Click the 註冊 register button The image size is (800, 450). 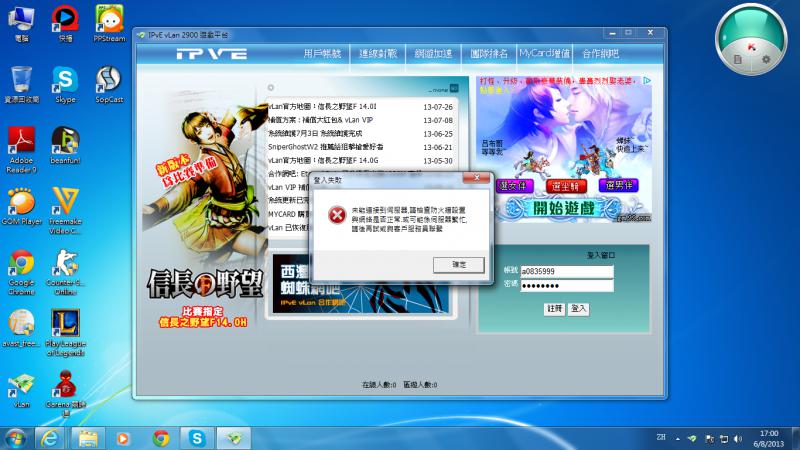pyautogui.click(x=555, y=309)
